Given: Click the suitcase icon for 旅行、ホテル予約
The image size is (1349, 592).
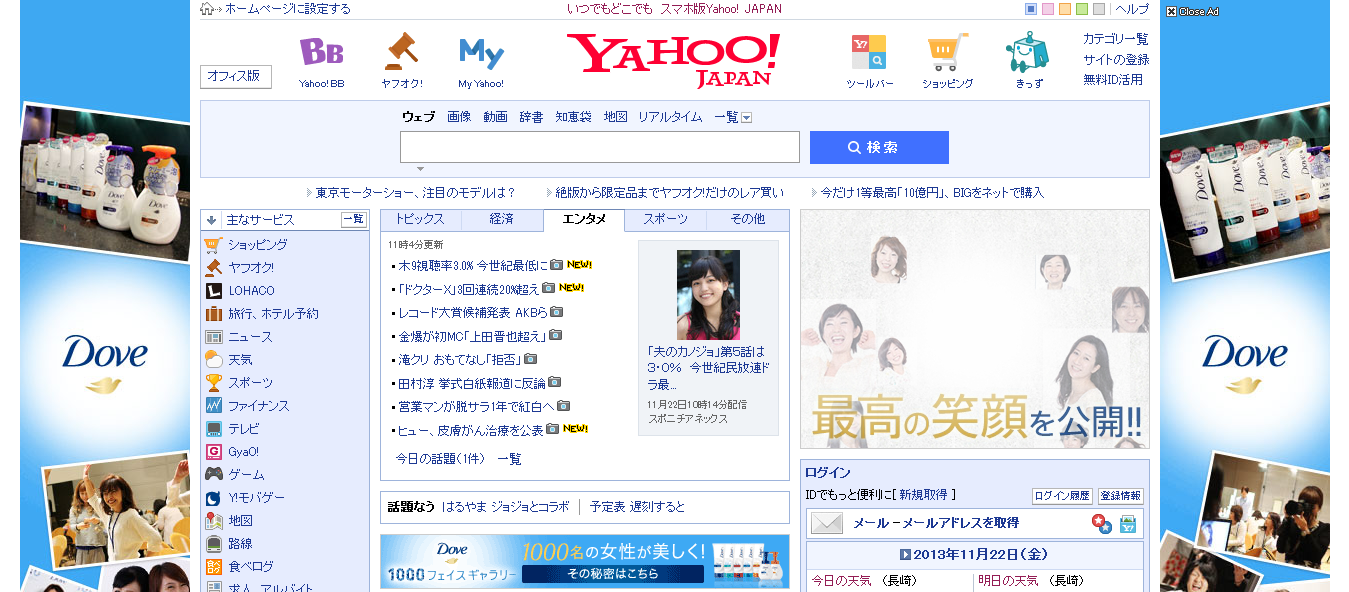Looking at the screenshot, I should click(x=213, y=314).
